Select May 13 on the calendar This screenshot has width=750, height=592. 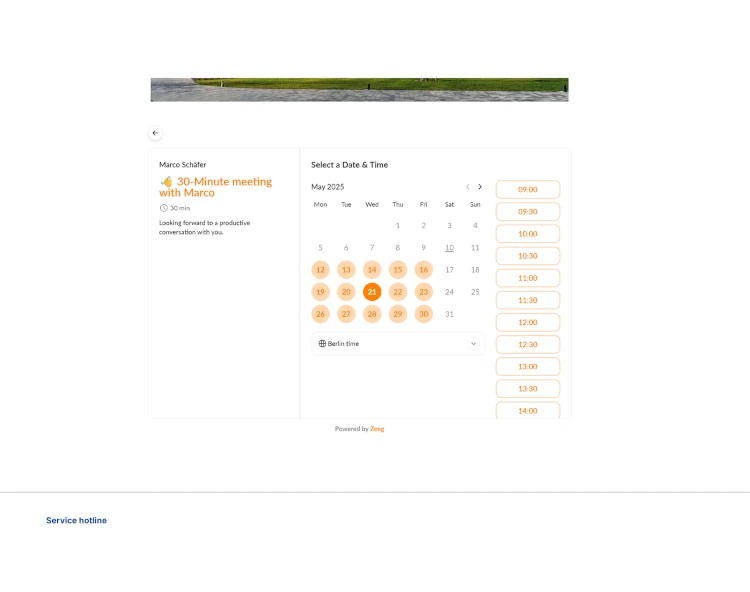(346, 270)
